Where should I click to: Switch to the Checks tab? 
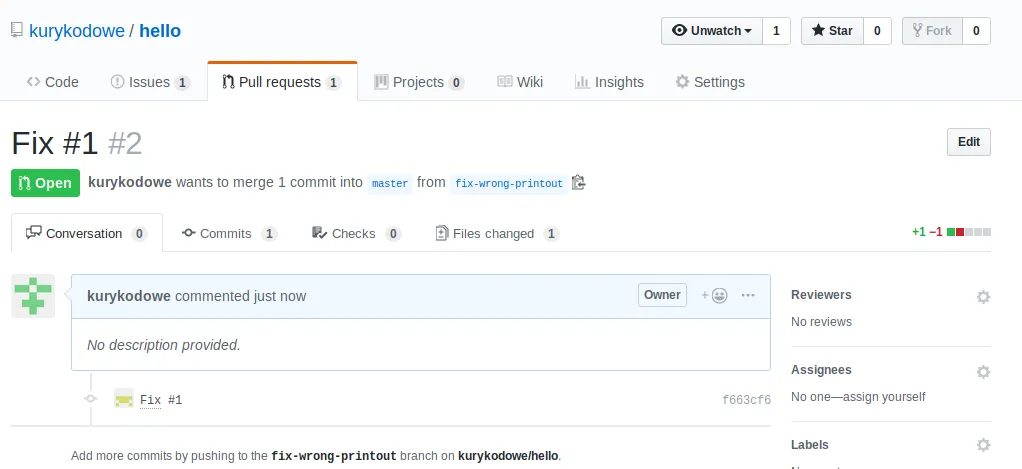coord(357,233)
